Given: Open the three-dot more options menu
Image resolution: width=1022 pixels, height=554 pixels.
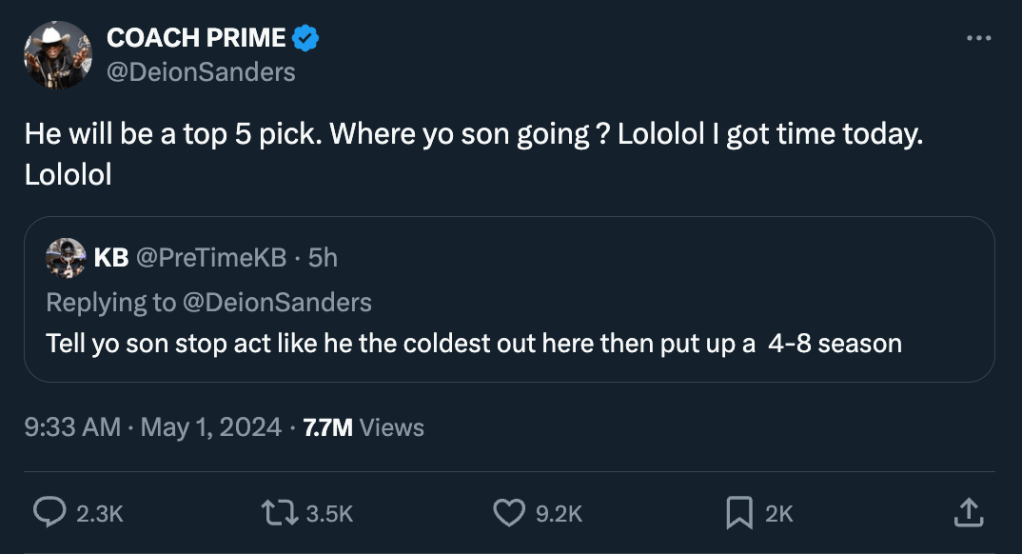Looking at the screenshot, I should pyautogui.click(x=978, y=38).
